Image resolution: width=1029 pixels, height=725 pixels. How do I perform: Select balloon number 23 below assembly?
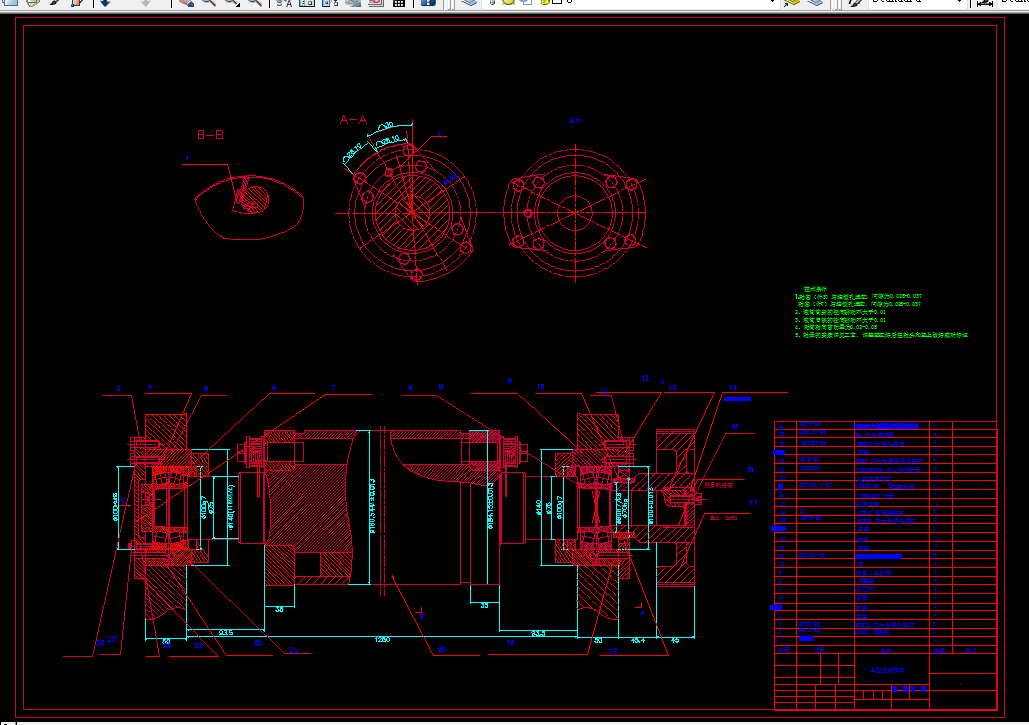198,646
